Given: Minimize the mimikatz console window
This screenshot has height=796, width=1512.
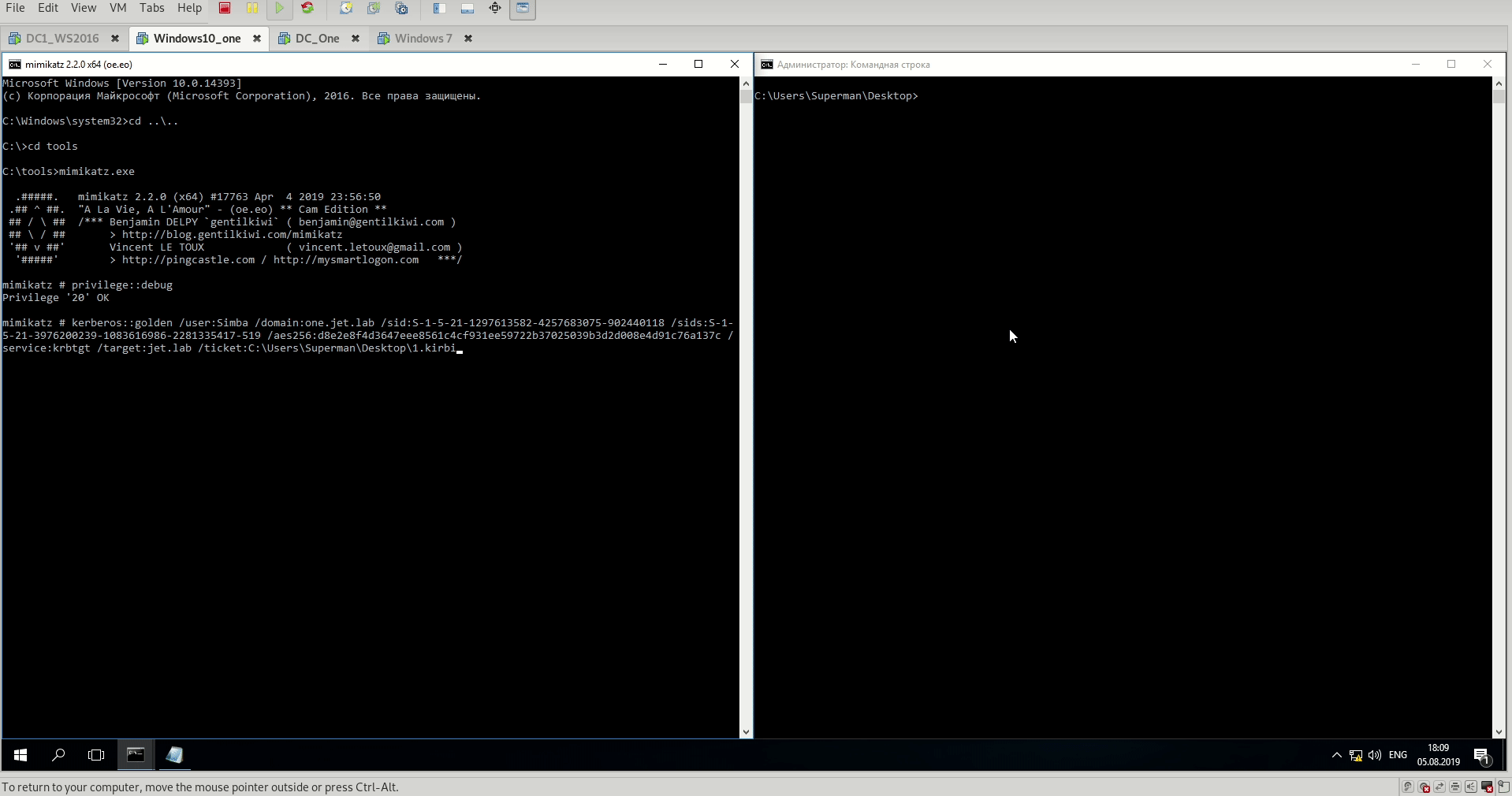Looking at the screenshot, I should [663, 65].
